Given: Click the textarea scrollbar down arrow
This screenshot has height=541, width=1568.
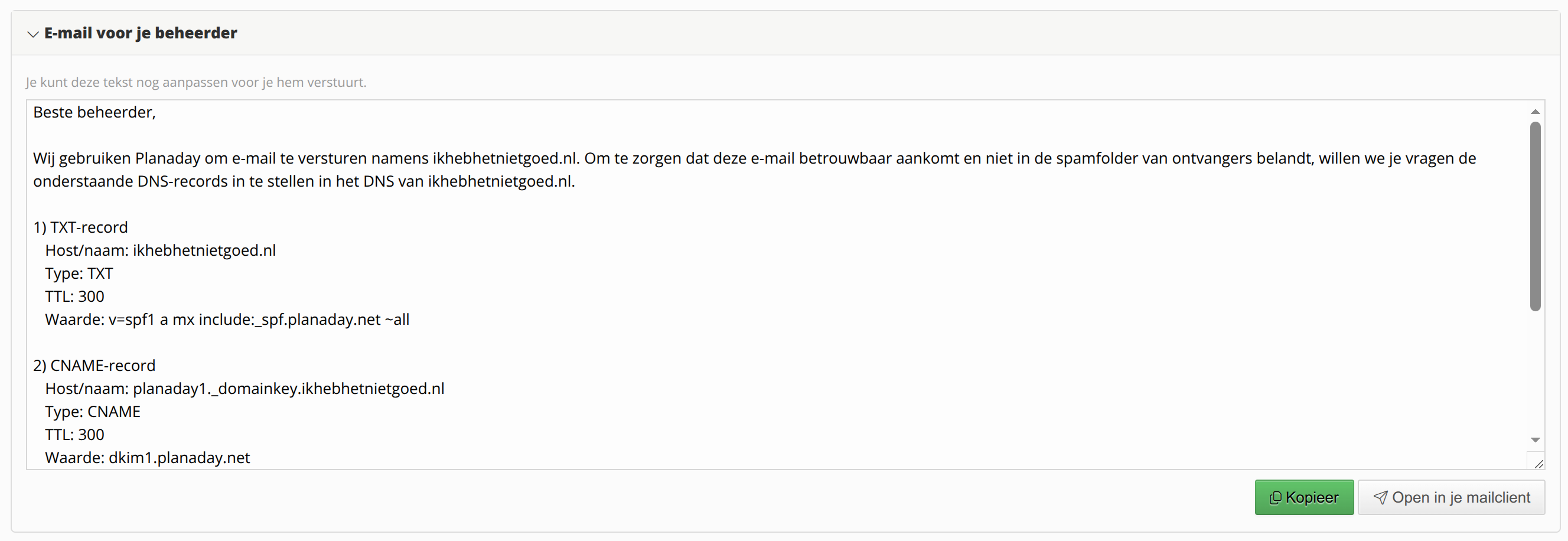Looking at the screenshot, I should [x=1535, y=440].
